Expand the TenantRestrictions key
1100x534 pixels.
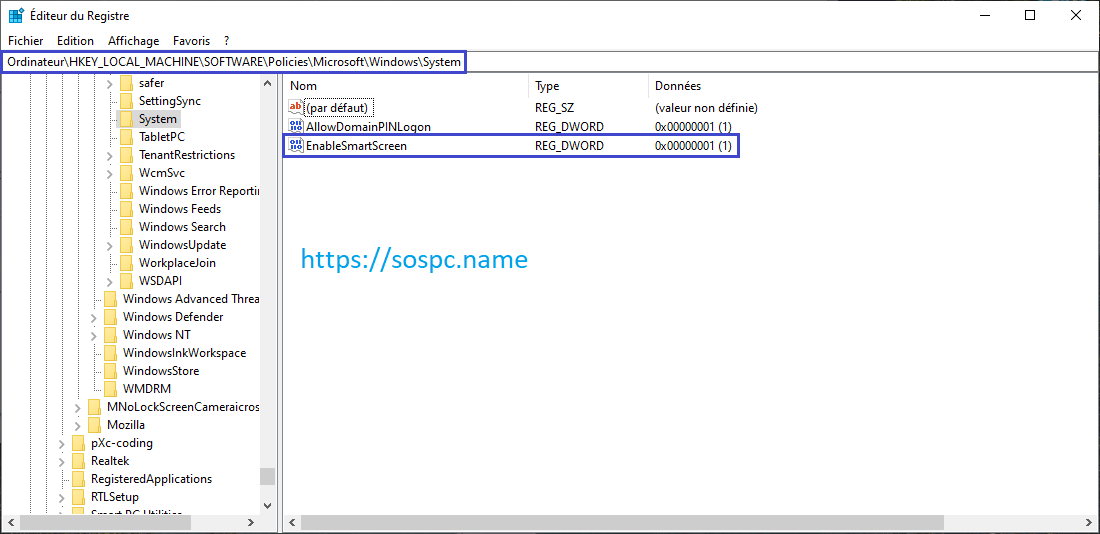tap(109, 155)
